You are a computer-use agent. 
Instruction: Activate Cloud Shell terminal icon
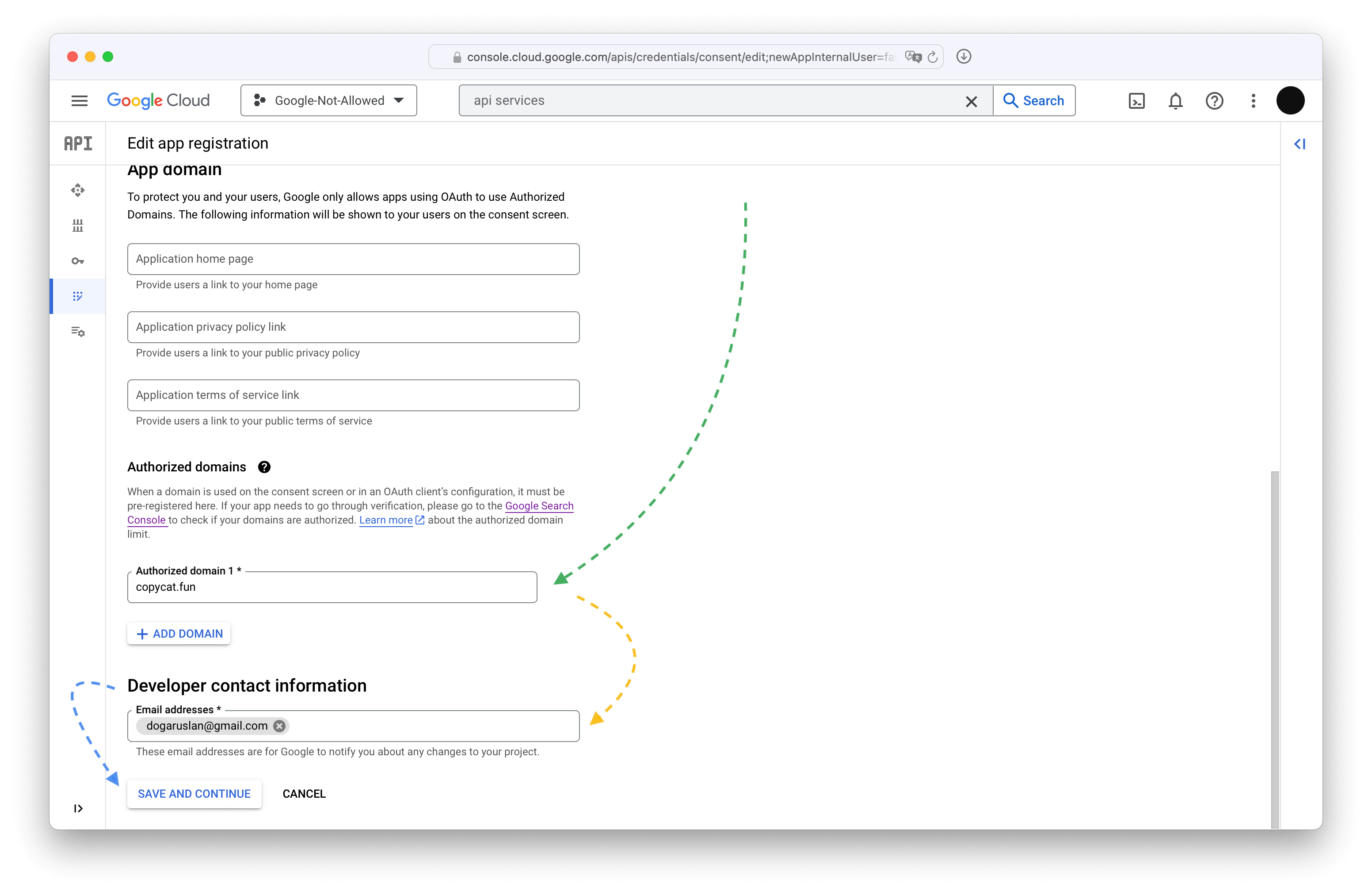coord(1136,101)
